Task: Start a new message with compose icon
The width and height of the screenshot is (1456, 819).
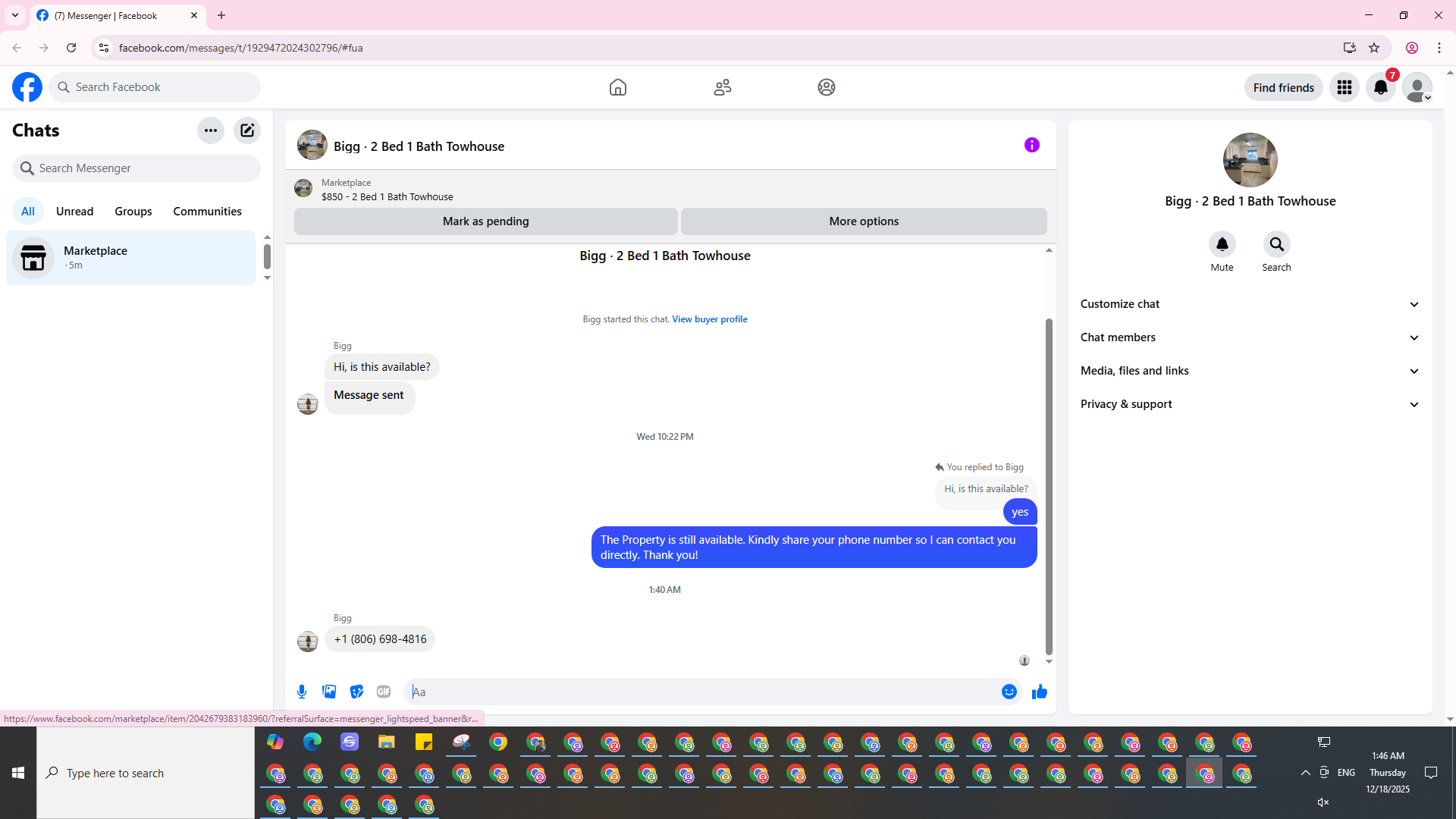Action: point(247,130)
